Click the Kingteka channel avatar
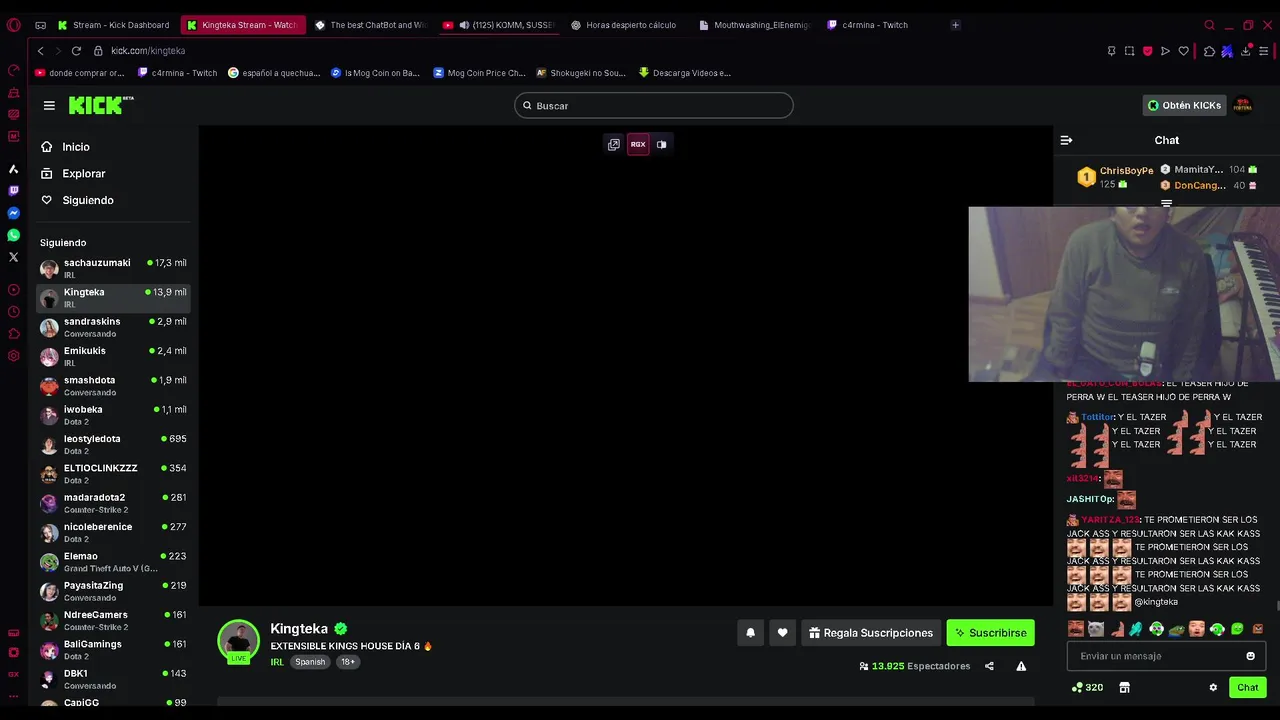Screen dimensions: 1280x720 (x=238, y=641)
